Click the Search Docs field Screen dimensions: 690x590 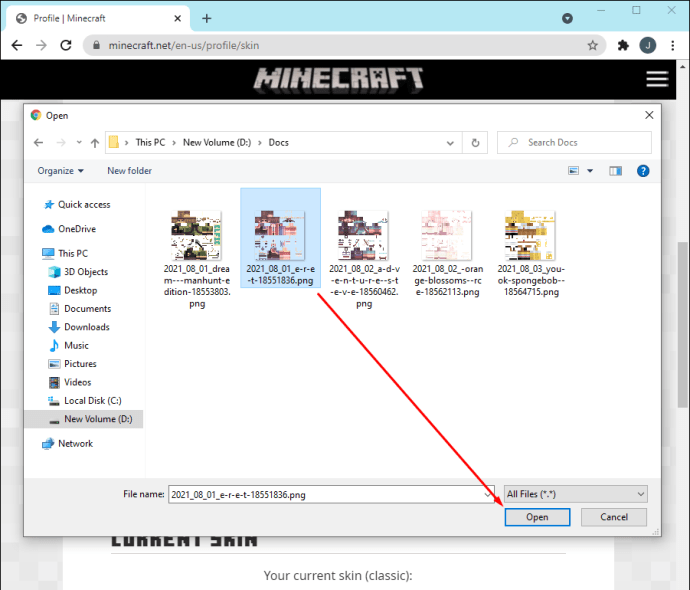574,143
